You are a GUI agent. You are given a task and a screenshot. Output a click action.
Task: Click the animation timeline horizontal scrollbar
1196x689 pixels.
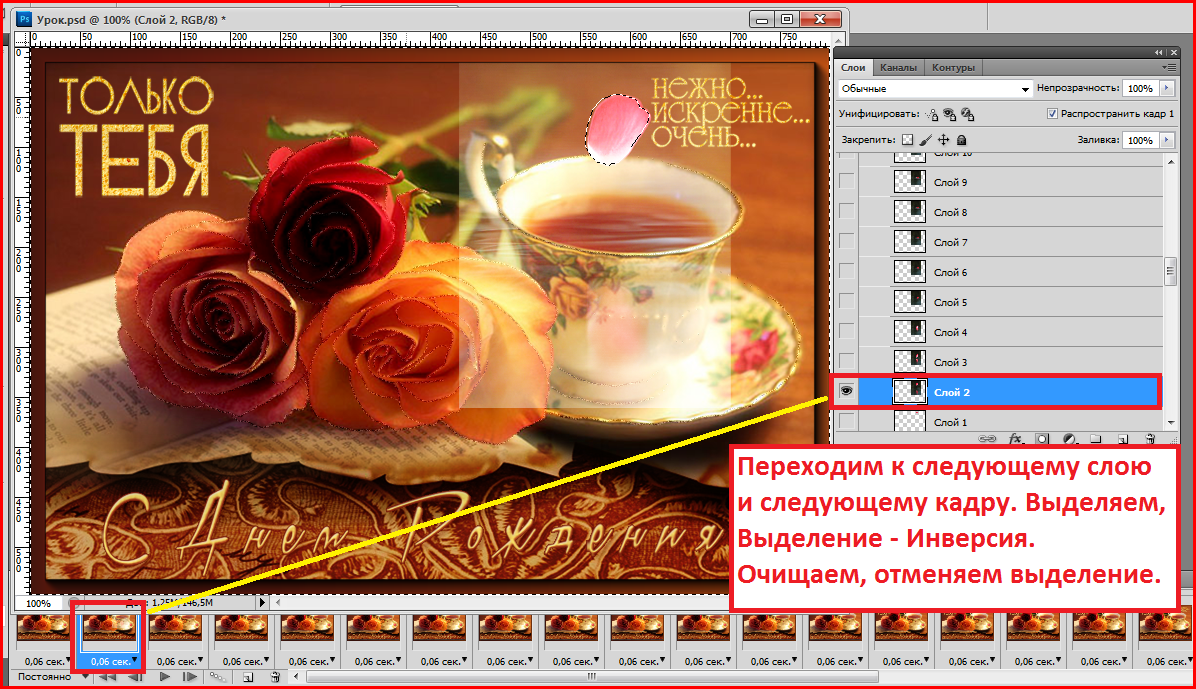click(x=591, y=677)
